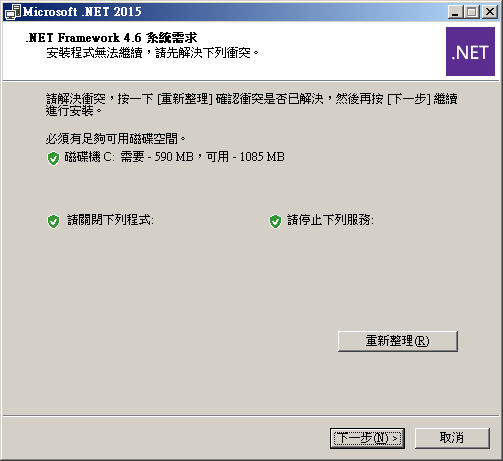Close the .NET 2015 installer window

(x=490, y=12)
